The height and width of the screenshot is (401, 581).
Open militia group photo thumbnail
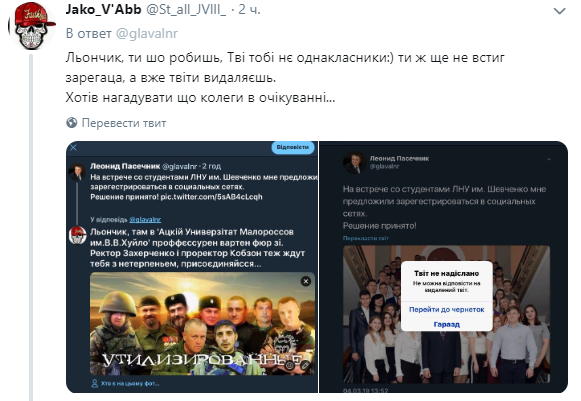point(202,324)
